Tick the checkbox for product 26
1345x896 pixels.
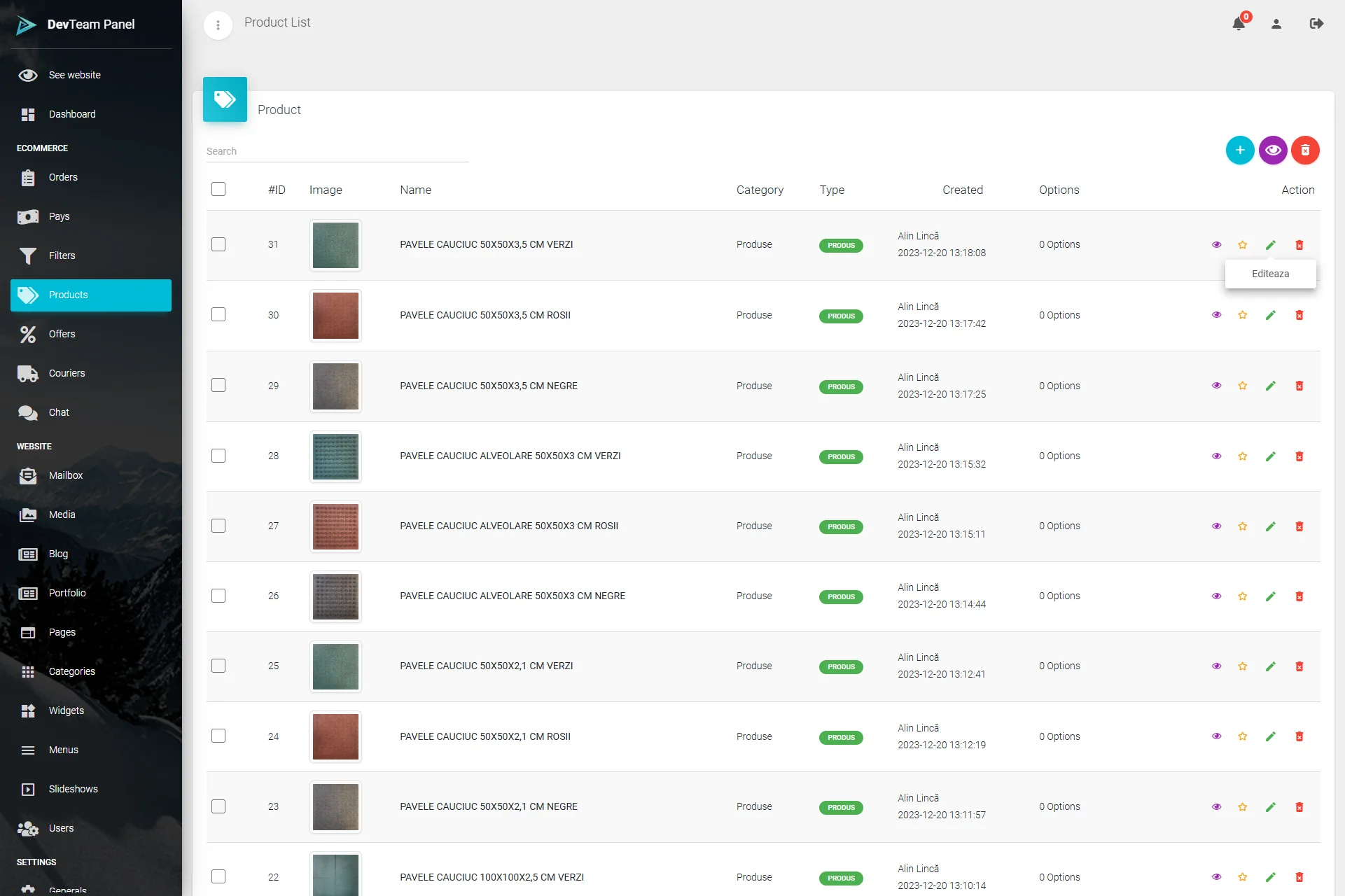coord(218,596)
